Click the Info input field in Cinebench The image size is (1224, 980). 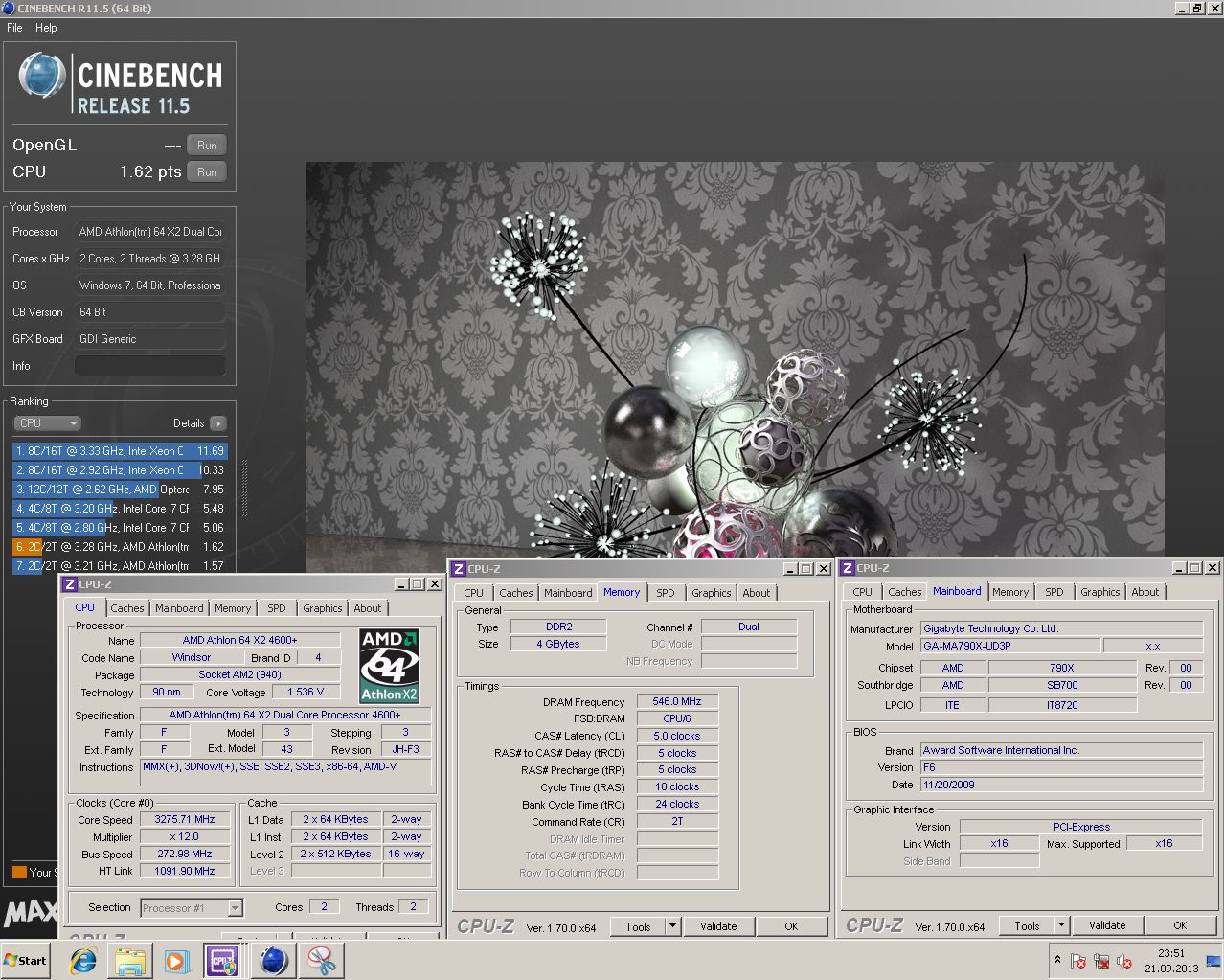point(150,366)
